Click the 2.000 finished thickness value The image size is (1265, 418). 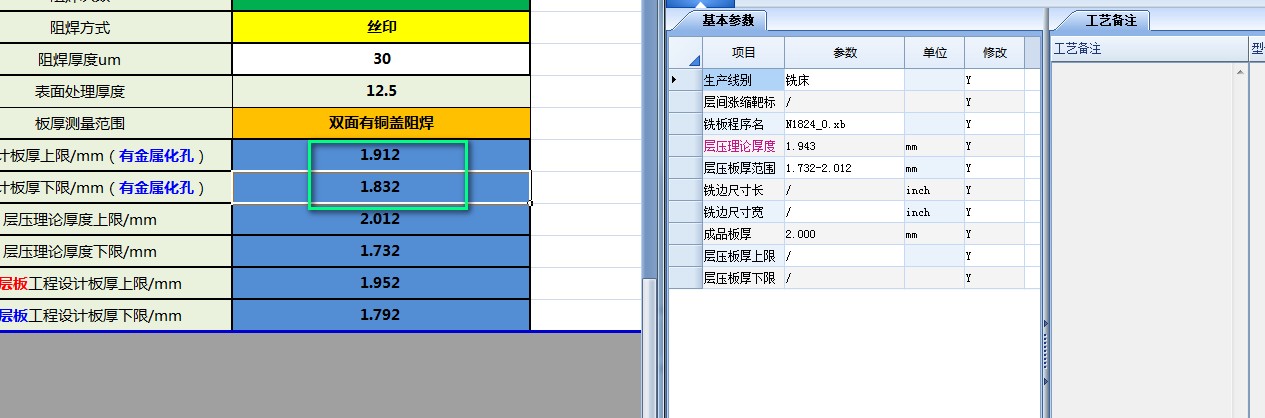(x=844, y=233)
